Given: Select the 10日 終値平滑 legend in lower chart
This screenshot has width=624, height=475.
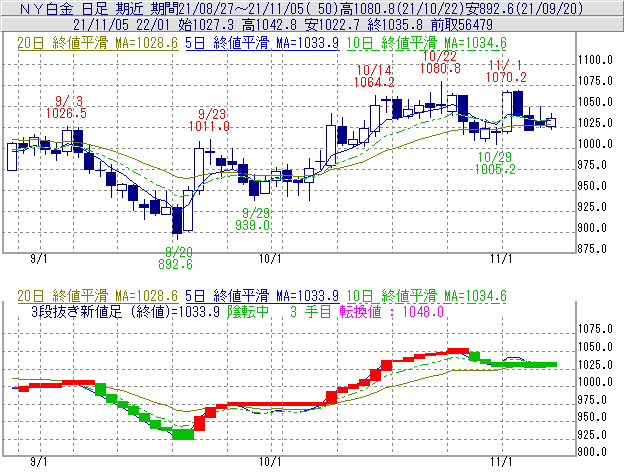Looking at the screenshot, I should [x=427, y=296].
